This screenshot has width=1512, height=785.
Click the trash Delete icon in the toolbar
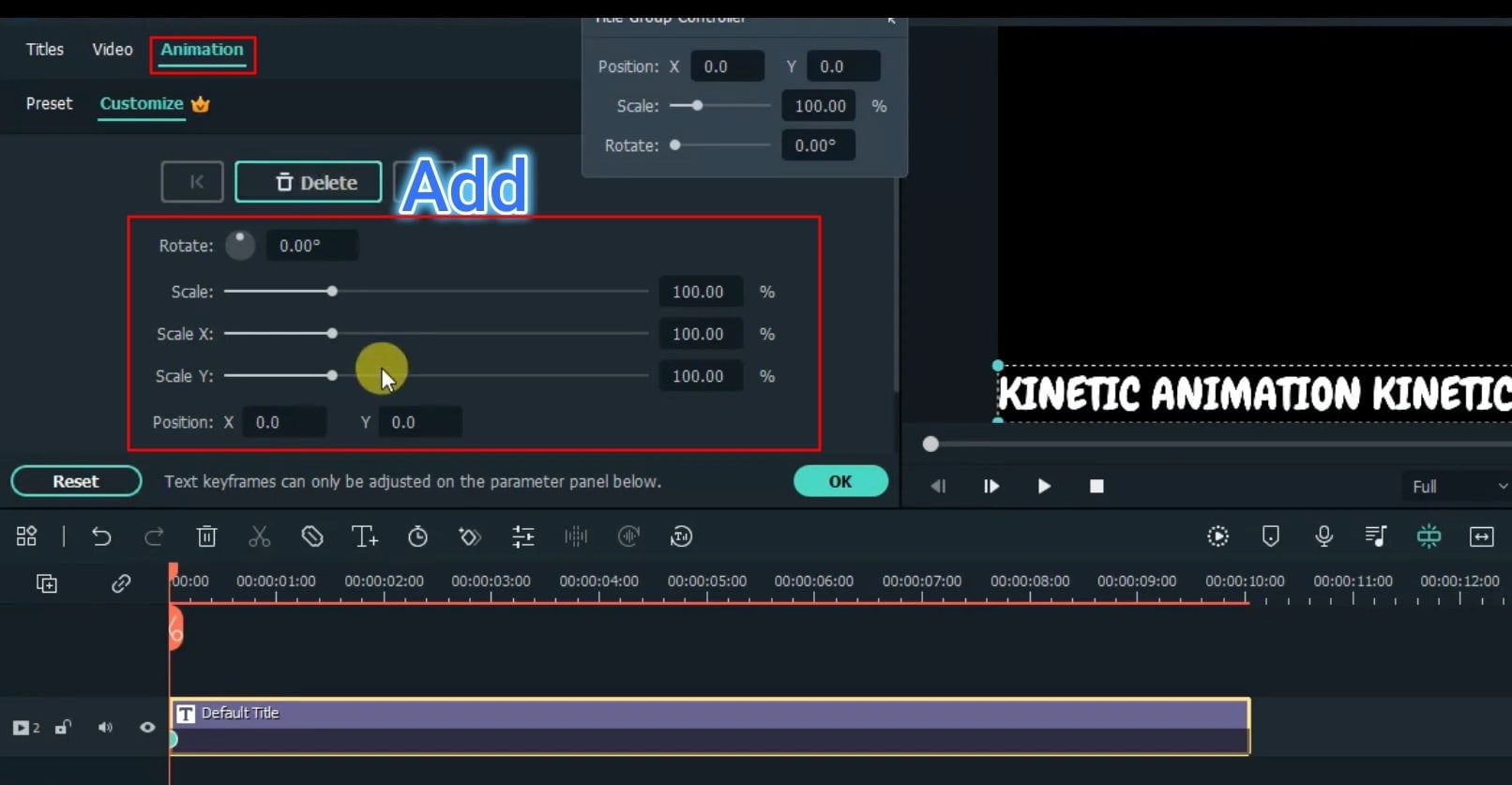206,536
